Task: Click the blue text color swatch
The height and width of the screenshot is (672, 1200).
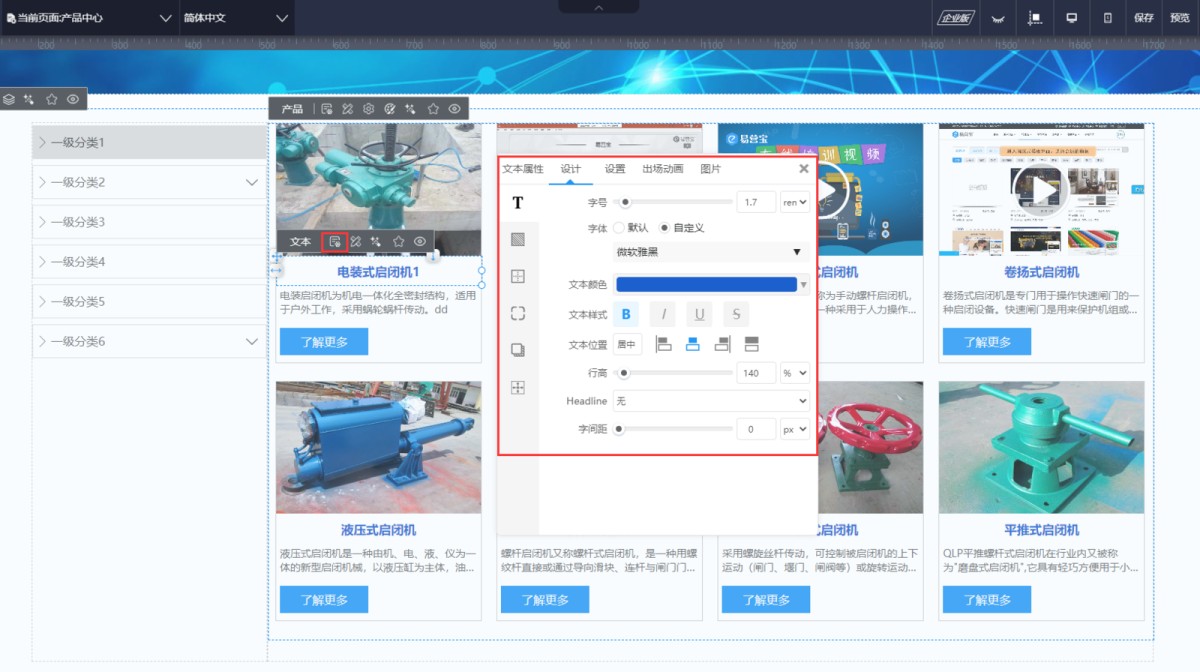Action: (x=706, y=285)
